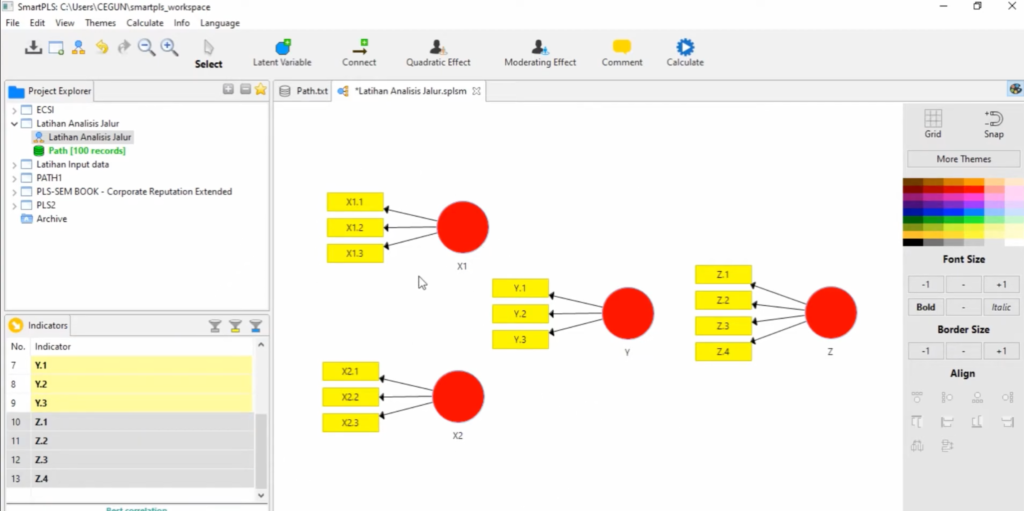
Task: Increase font size with +1 button
Action: coord(1001,285)
